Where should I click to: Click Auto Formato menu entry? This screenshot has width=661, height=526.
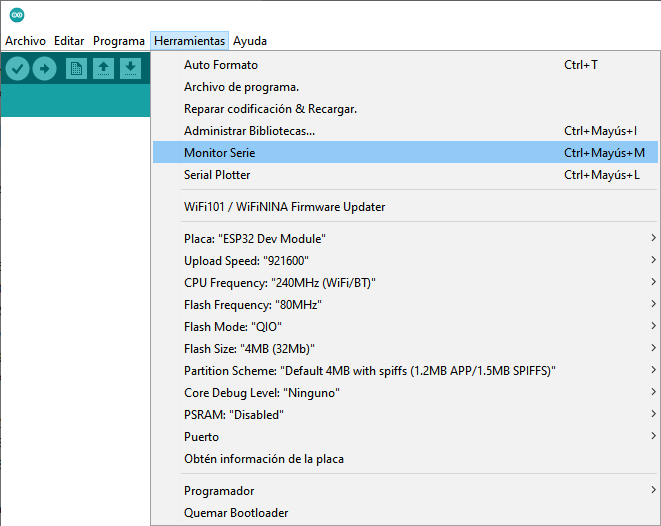tap(405, 65)
